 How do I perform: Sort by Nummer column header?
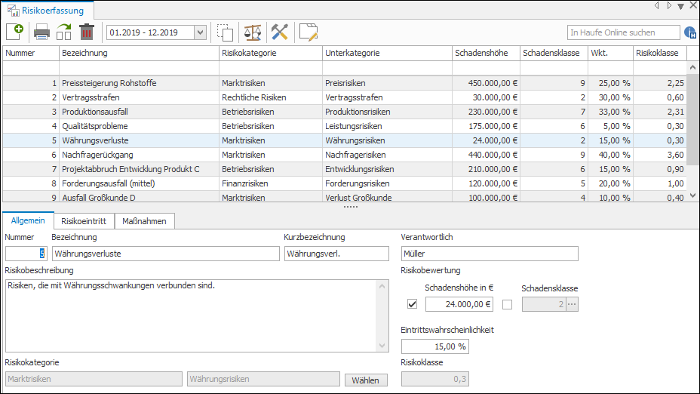[31, 53]
